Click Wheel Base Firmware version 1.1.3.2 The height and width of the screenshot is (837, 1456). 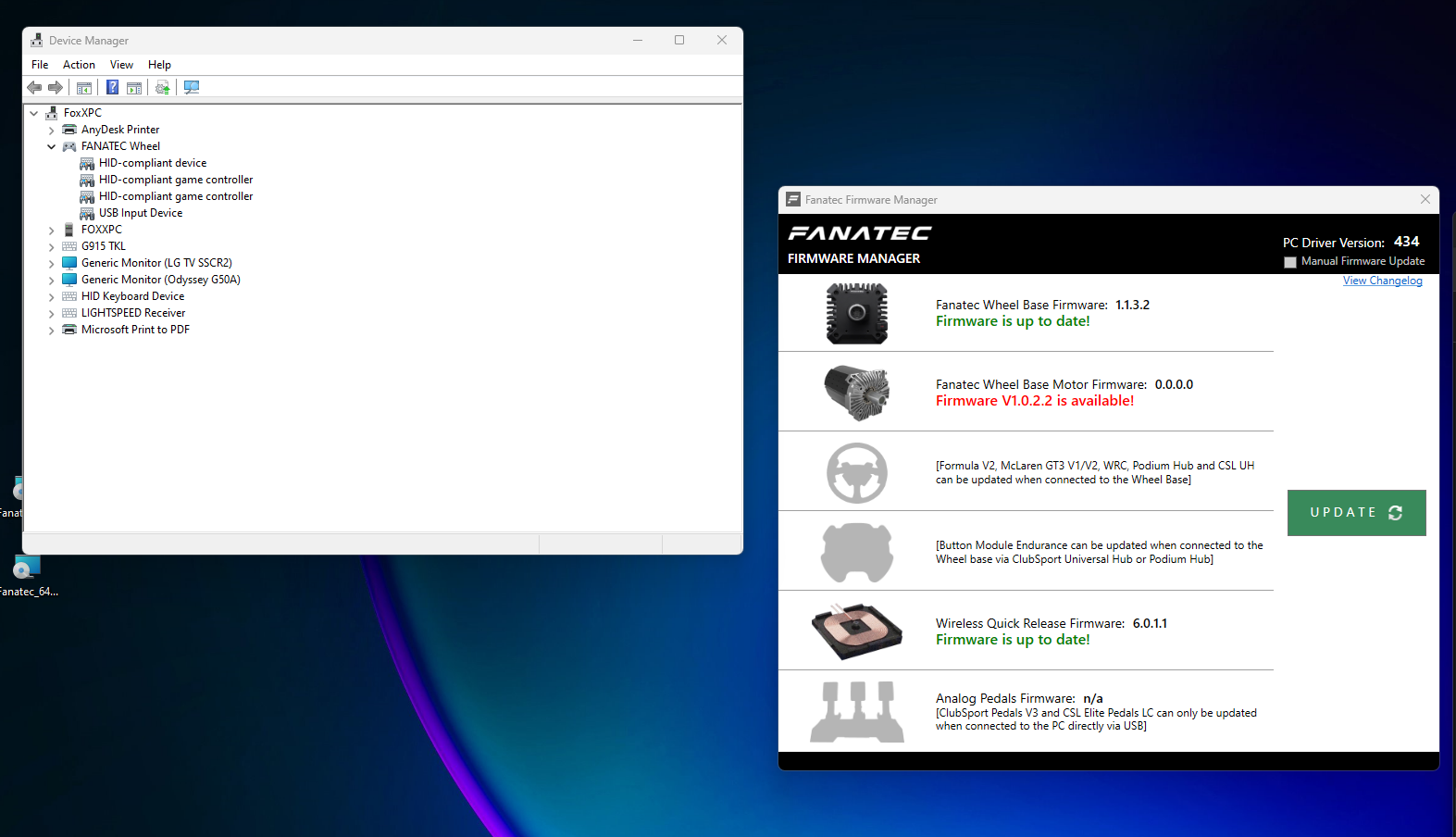coord(1132,305)
